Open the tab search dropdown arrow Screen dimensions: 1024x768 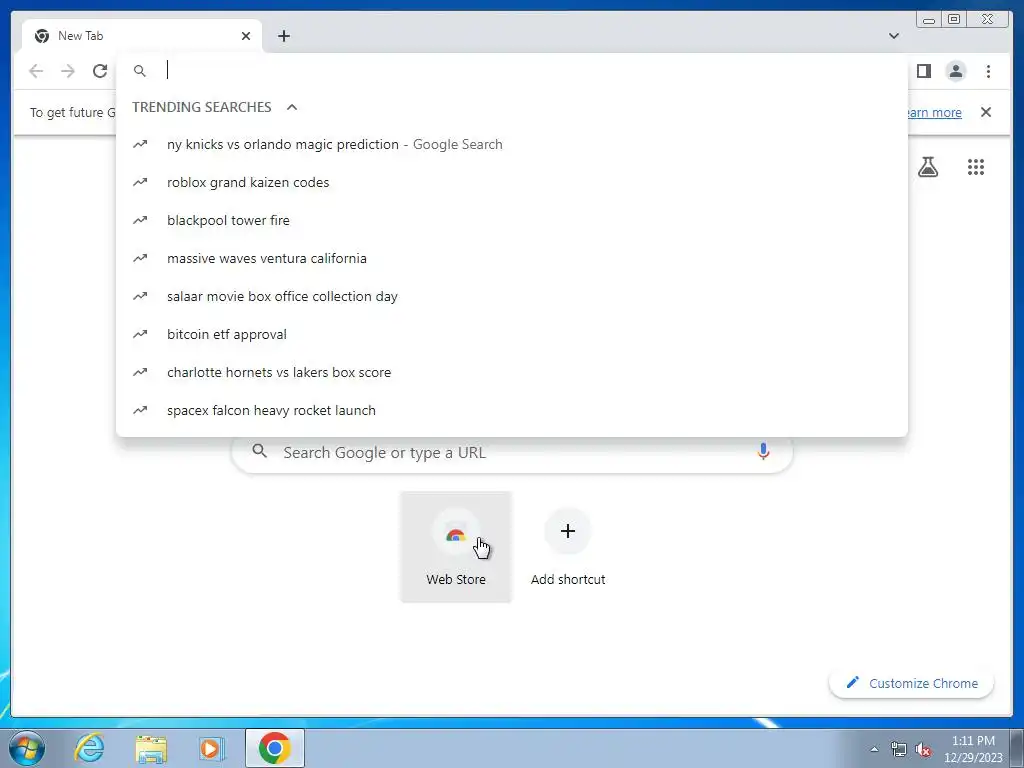[x=893, y=36]
